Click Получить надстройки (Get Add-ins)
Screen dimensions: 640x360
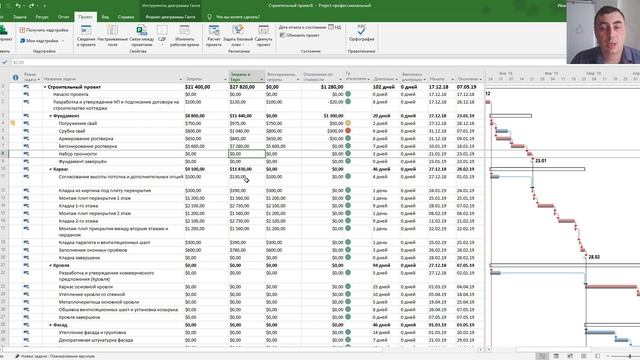point(44,30)
